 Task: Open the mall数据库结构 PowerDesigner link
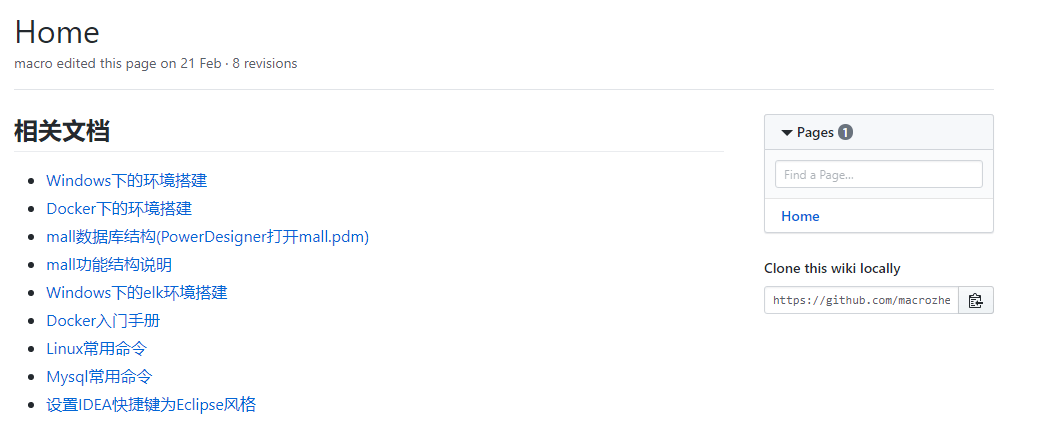208,237
